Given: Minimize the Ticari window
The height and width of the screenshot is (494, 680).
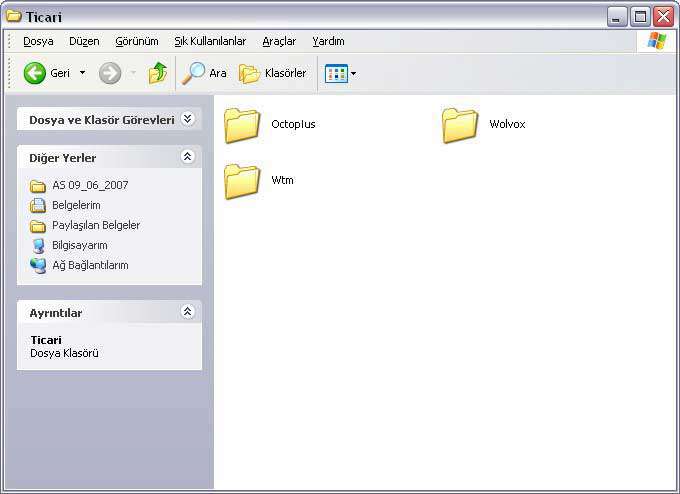Looking at the screenshot, I should pos(616,17).
